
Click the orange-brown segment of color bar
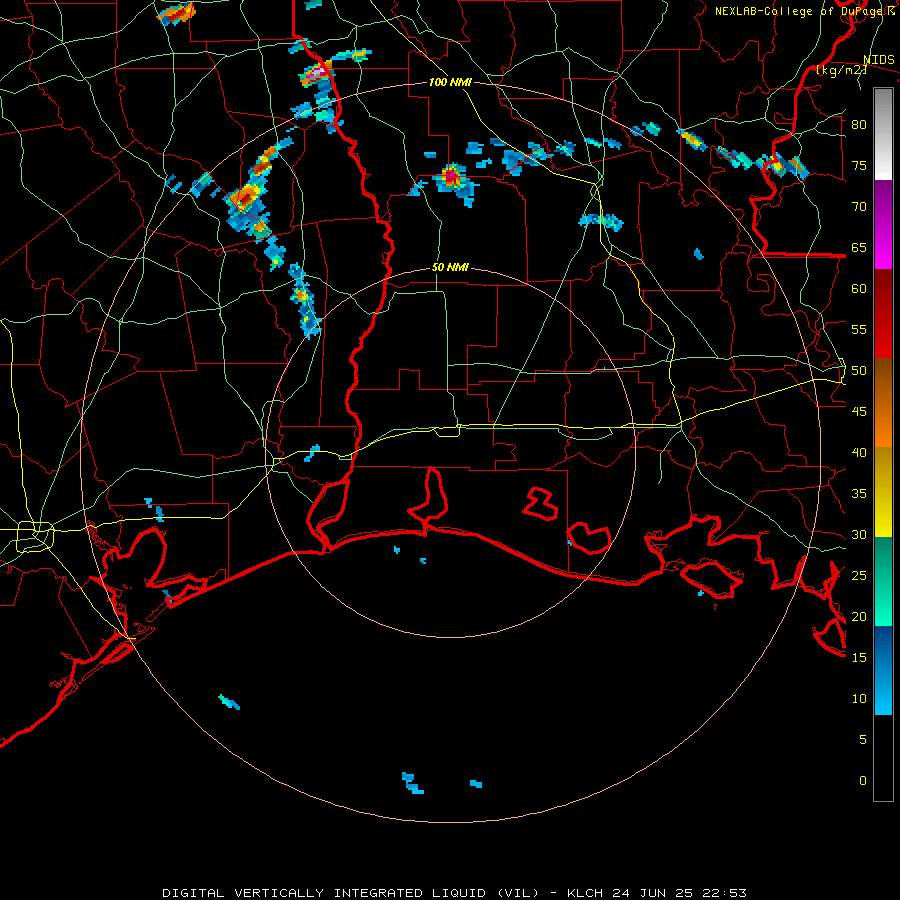(883, 403)
